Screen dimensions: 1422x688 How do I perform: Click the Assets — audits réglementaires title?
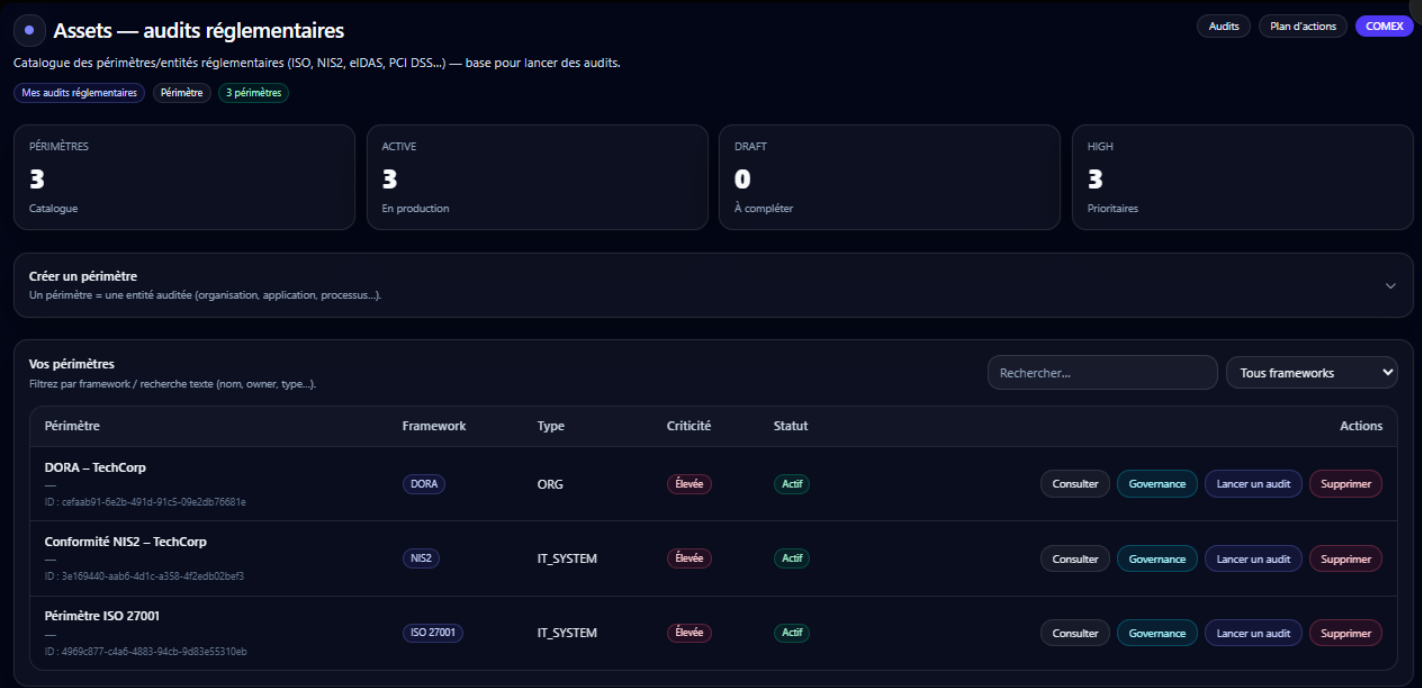point(199,31)
